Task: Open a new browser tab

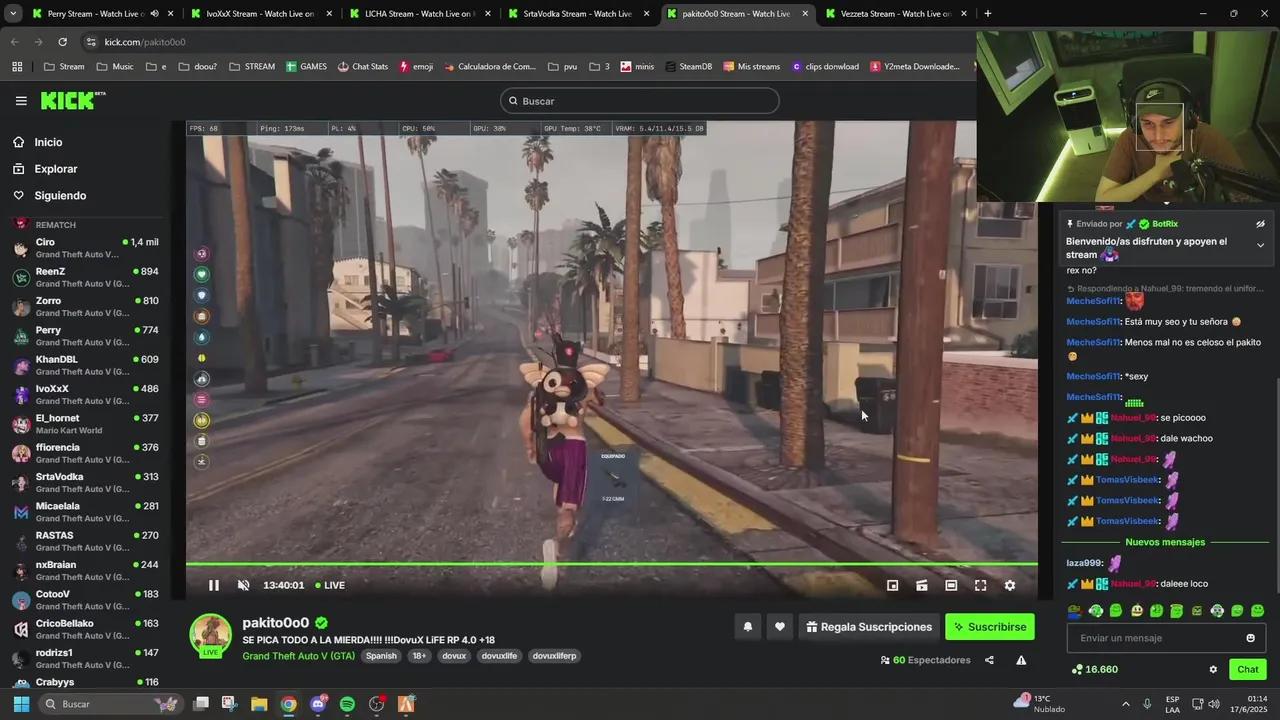Action: tap(988, 14)
